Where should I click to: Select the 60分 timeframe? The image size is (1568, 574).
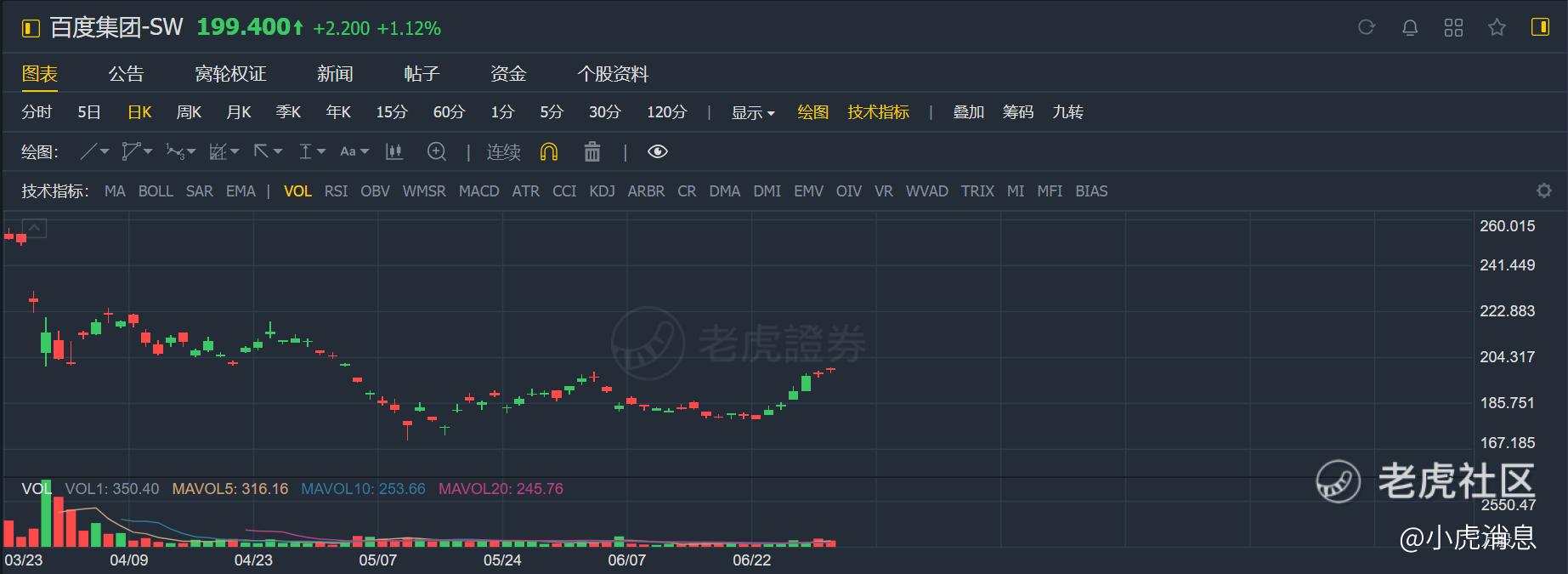click(x=449, y=112)
